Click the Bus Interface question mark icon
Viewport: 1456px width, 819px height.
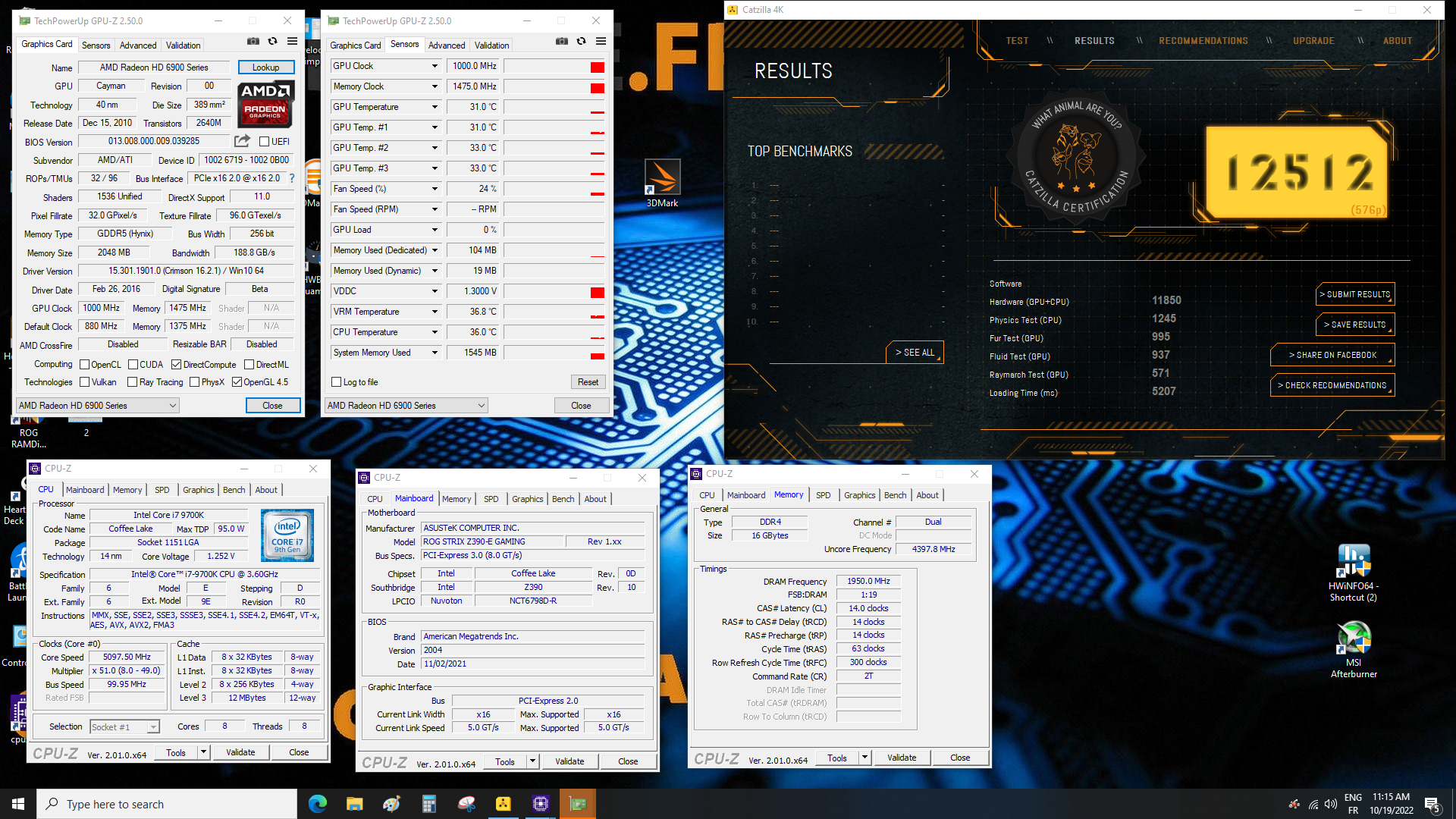coord(291,178)
